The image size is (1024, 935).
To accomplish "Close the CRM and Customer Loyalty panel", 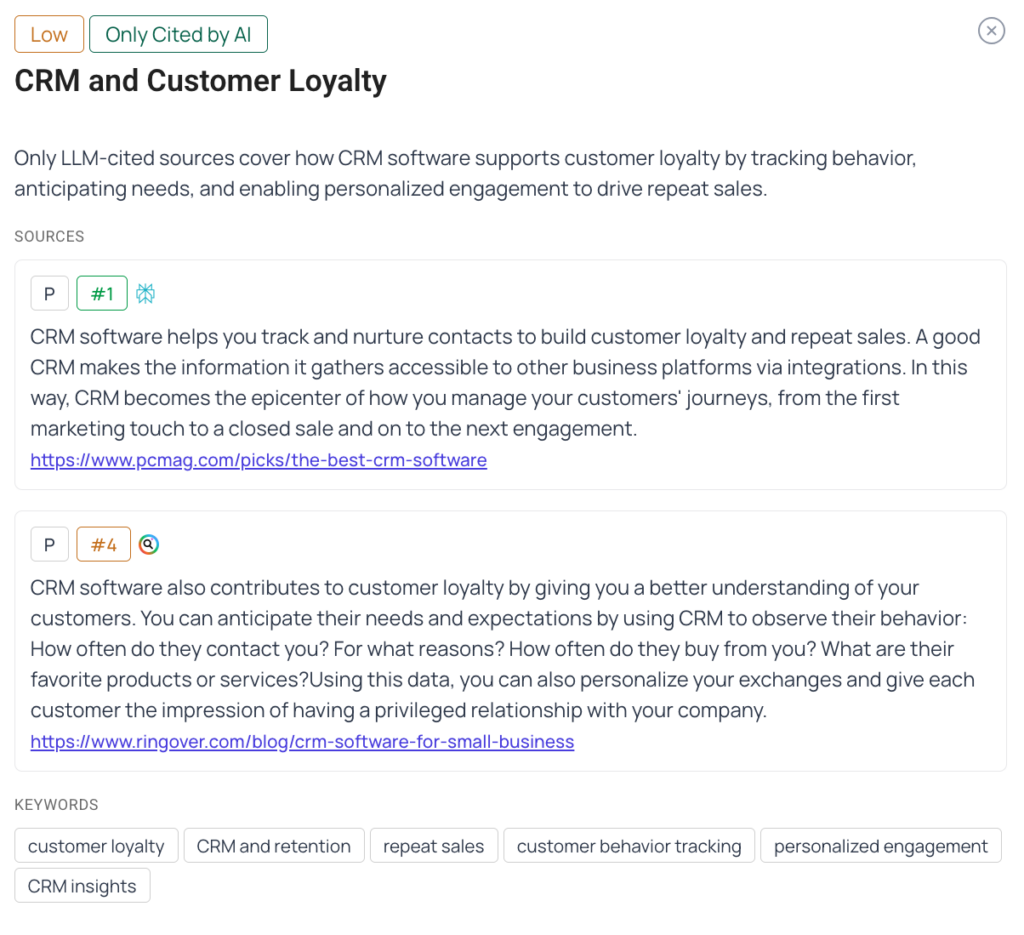I will tap(990, 32).
